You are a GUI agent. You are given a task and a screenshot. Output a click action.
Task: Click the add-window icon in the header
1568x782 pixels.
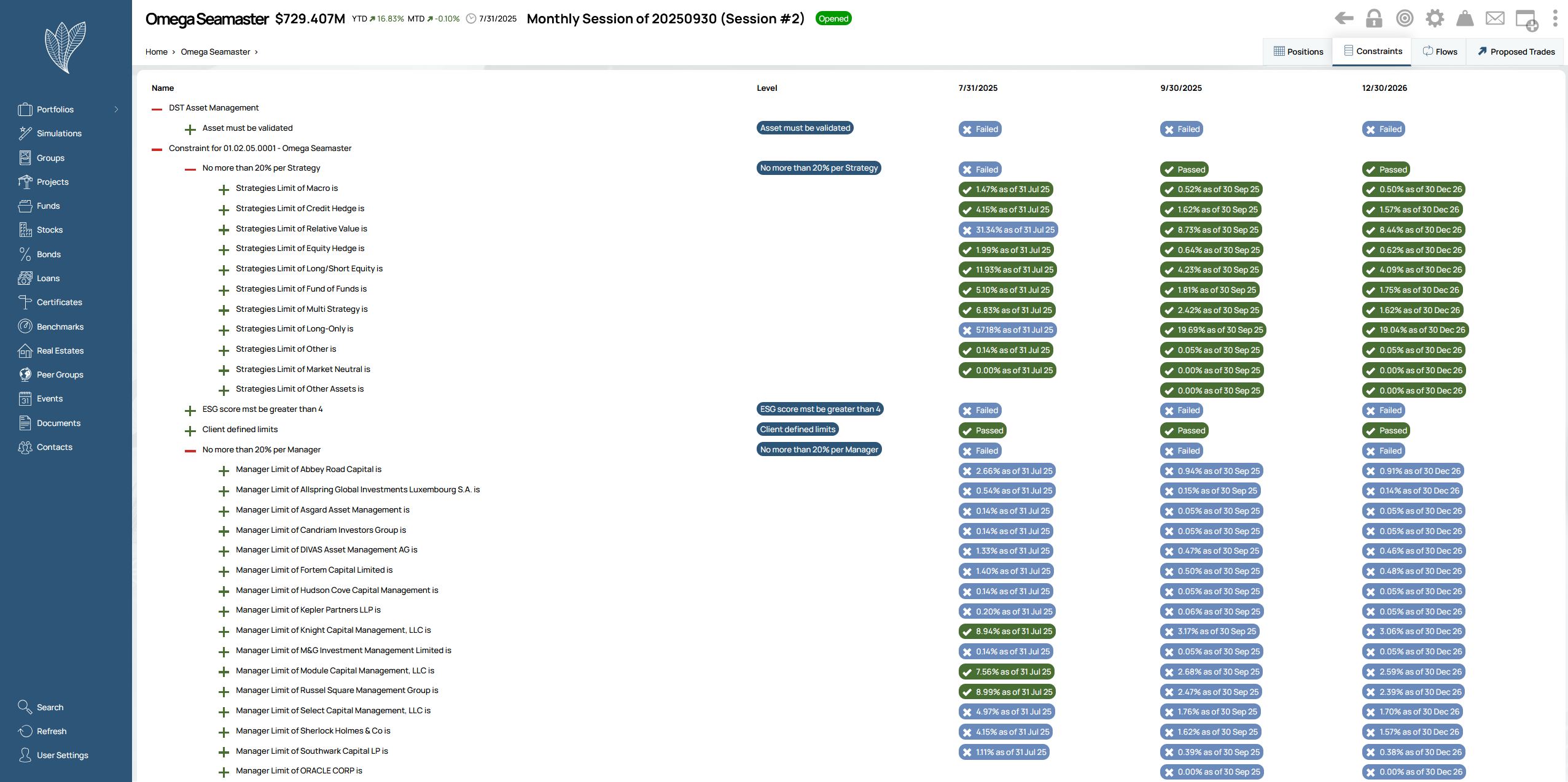click(x=1527, y=20)
